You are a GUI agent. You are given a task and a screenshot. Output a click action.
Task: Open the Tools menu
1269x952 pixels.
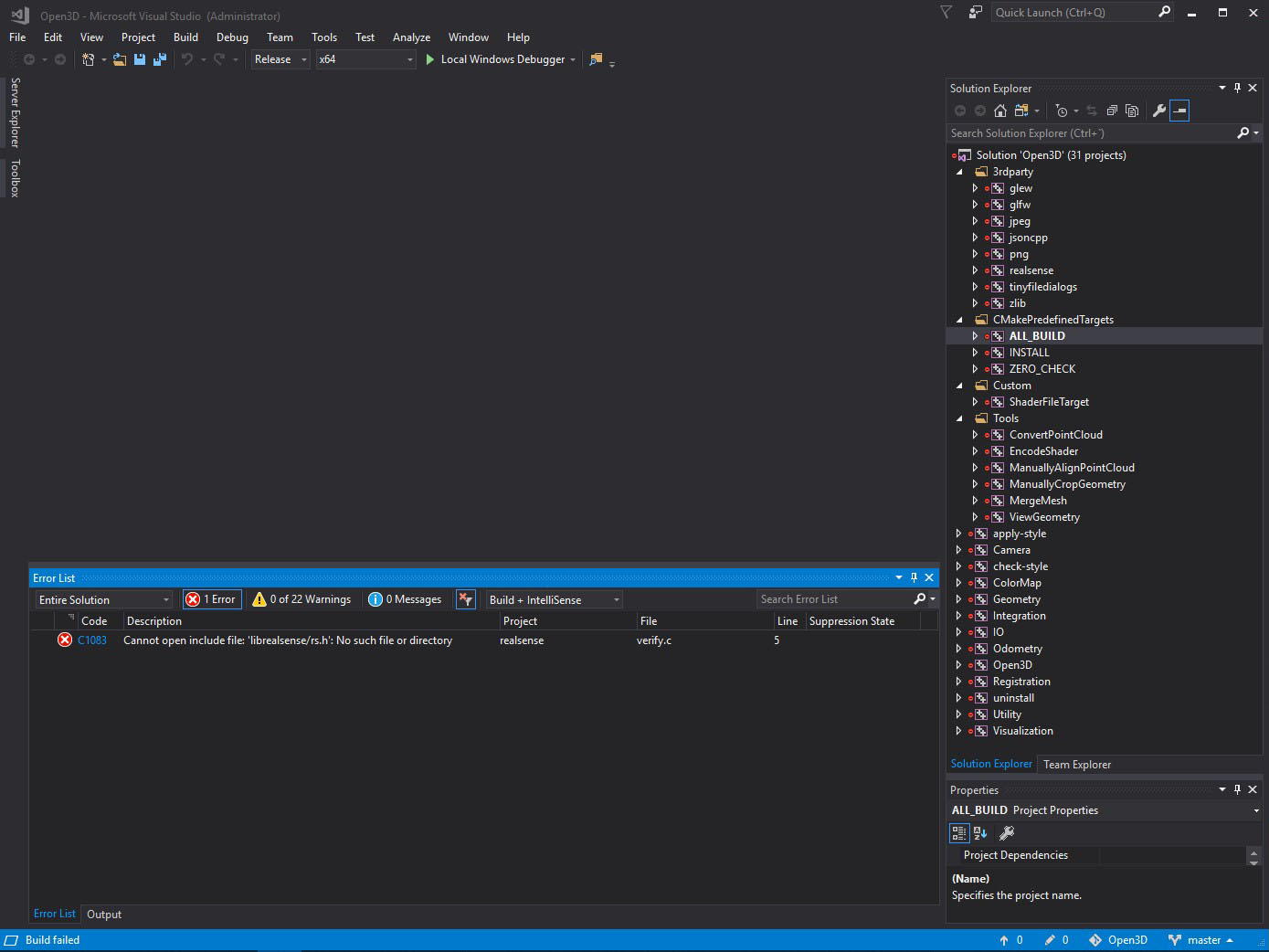tap(324, 37)
